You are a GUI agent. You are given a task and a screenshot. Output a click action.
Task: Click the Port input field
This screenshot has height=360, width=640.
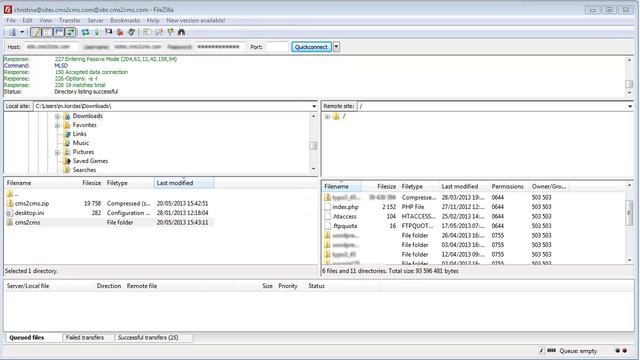[x=277, y=47]
